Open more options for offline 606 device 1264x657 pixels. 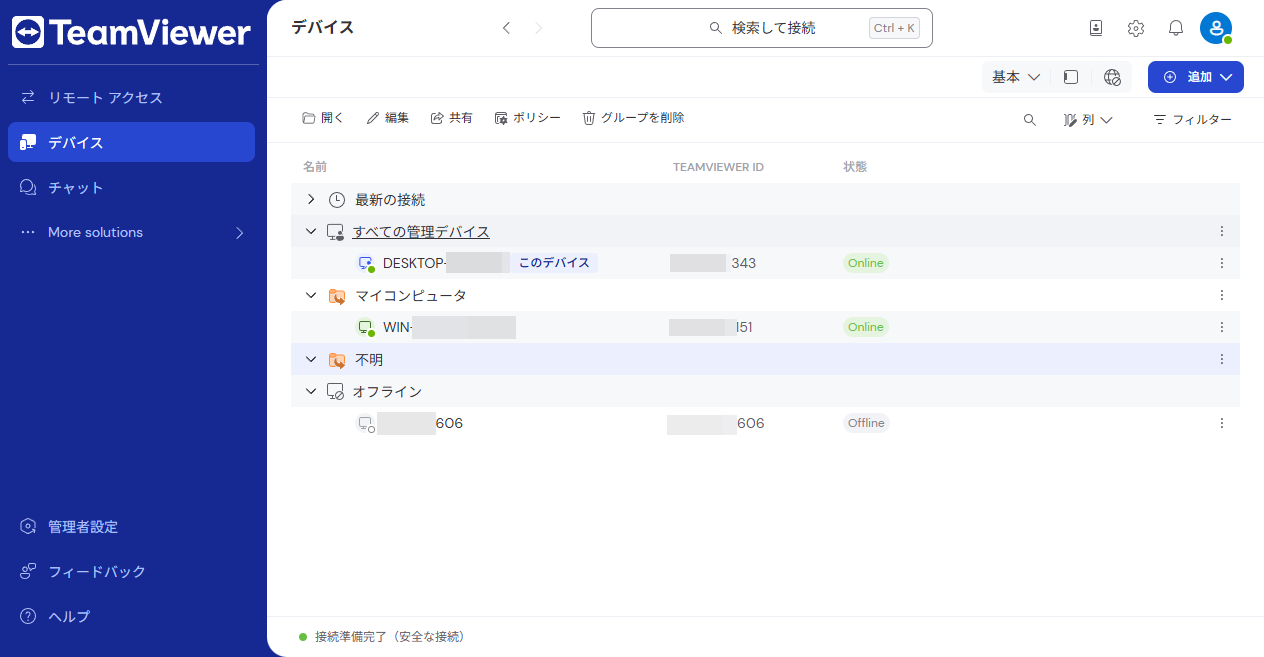(1221, 423)
